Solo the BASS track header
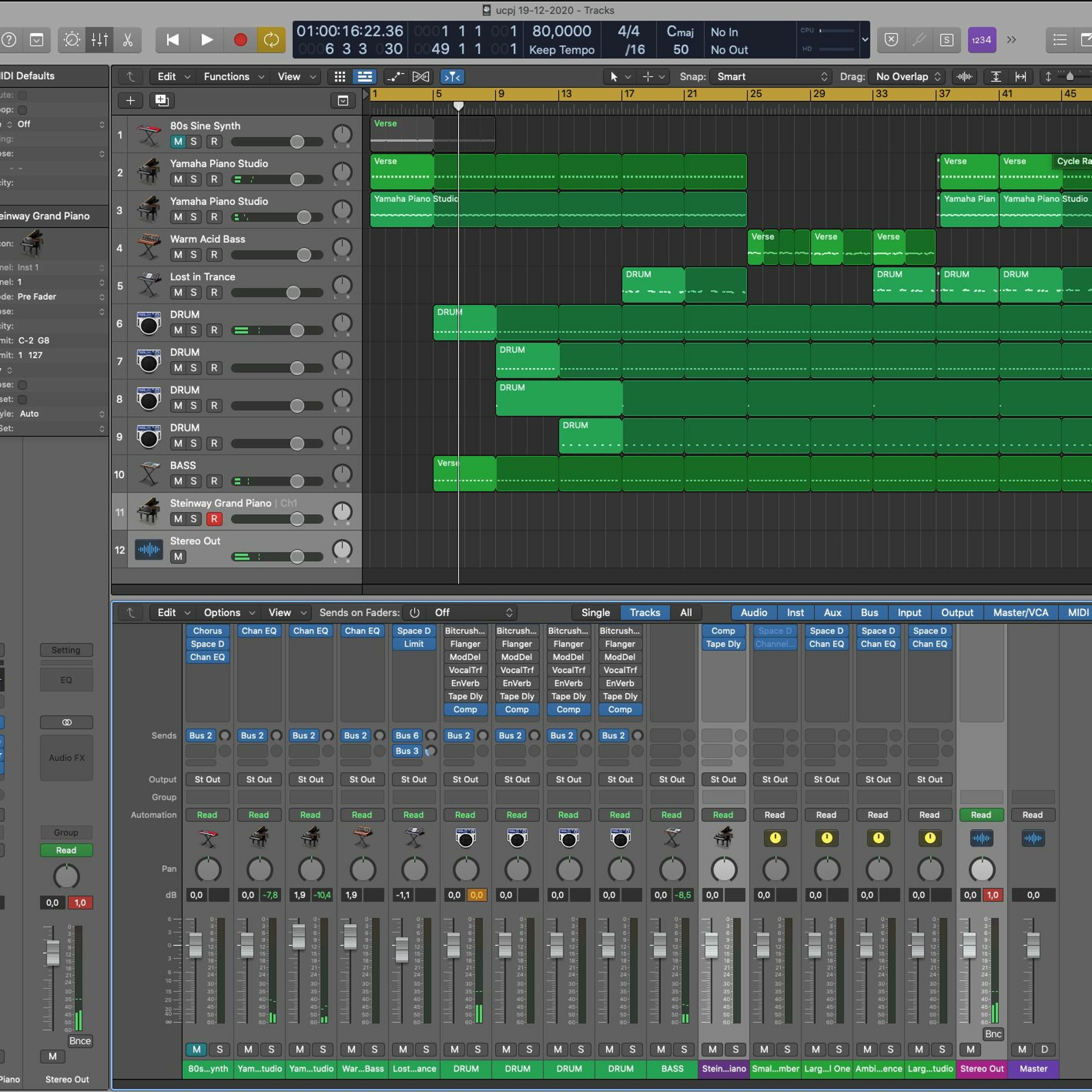Image resolution: width=1092 pixels, height=1092 pixels. click(193, 481)
